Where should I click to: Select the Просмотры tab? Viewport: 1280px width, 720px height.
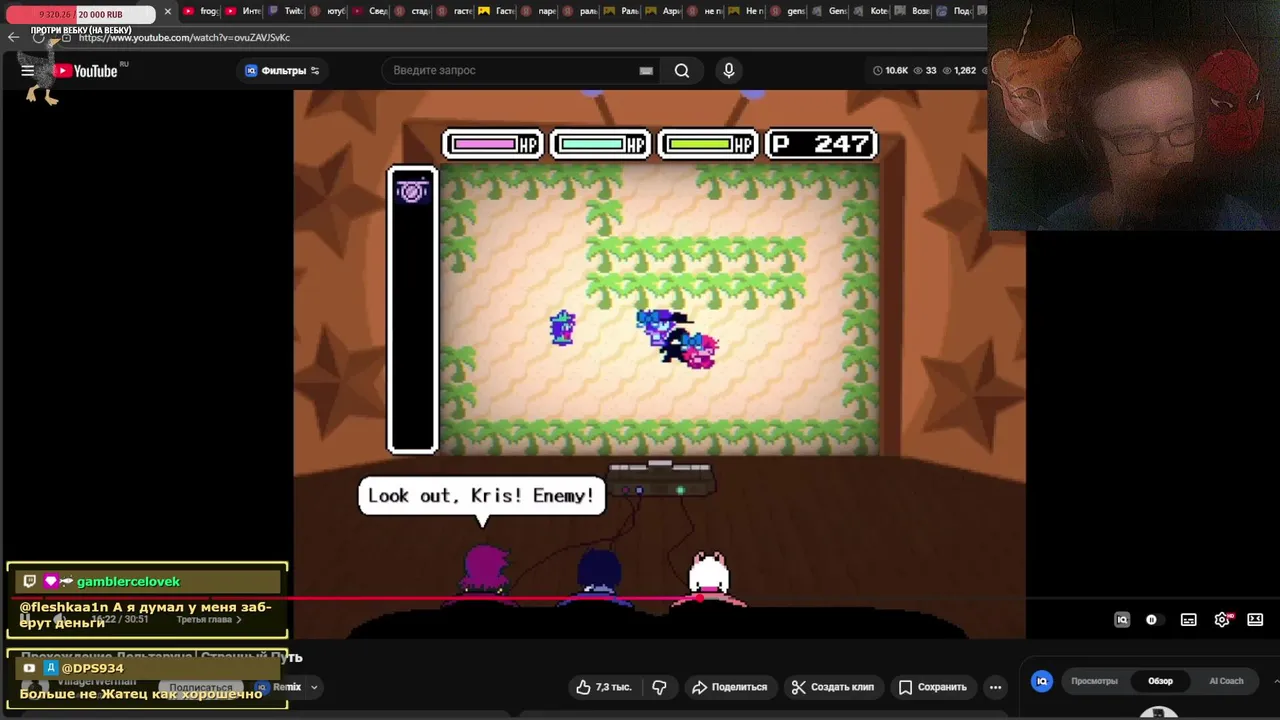pyautogui.click(x=1094, y=681)
